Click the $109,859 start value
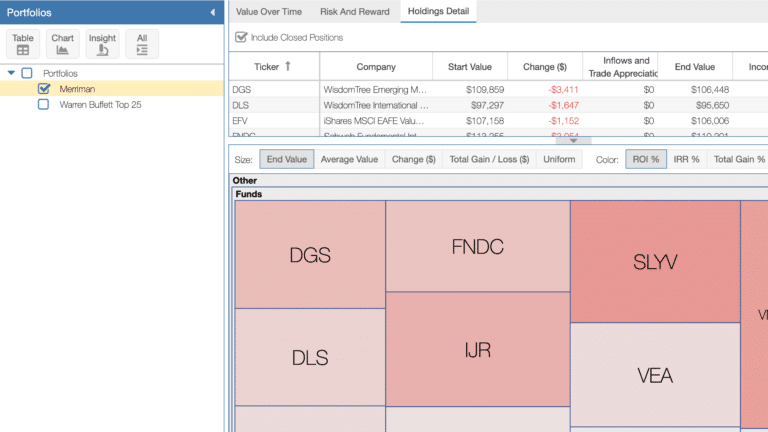 pos(485,90)
